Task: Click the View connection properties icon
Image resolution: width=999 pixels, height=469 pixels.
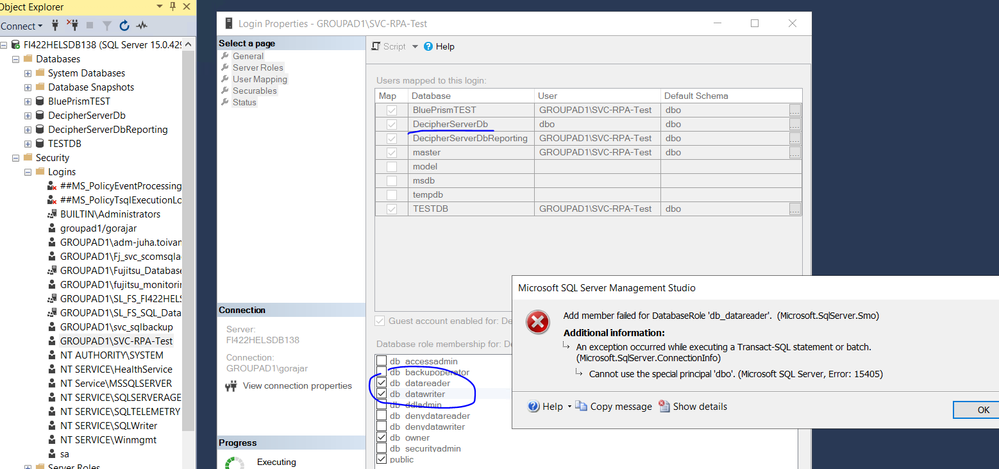Action: 232,386
